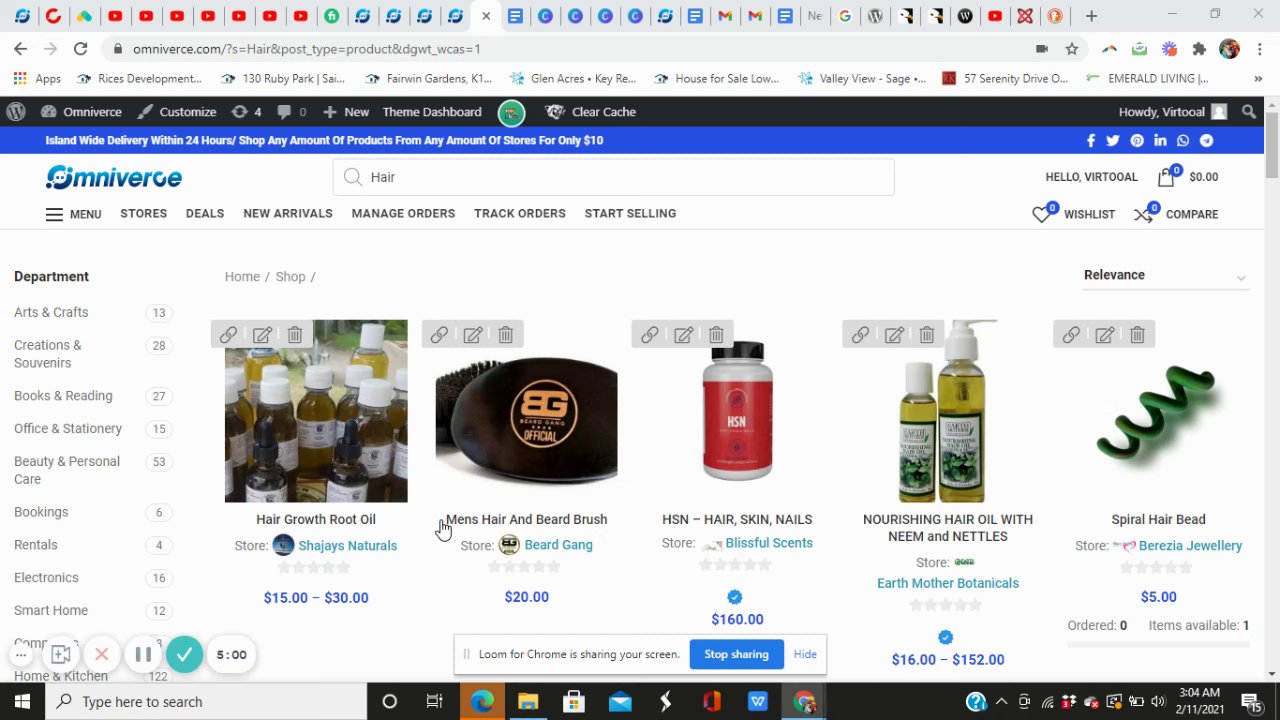Select Beauty & Personal Care department
Image resolution: width=1280 pixels, height=720 pixels.
pyautogui.click(x=67, y=470)
